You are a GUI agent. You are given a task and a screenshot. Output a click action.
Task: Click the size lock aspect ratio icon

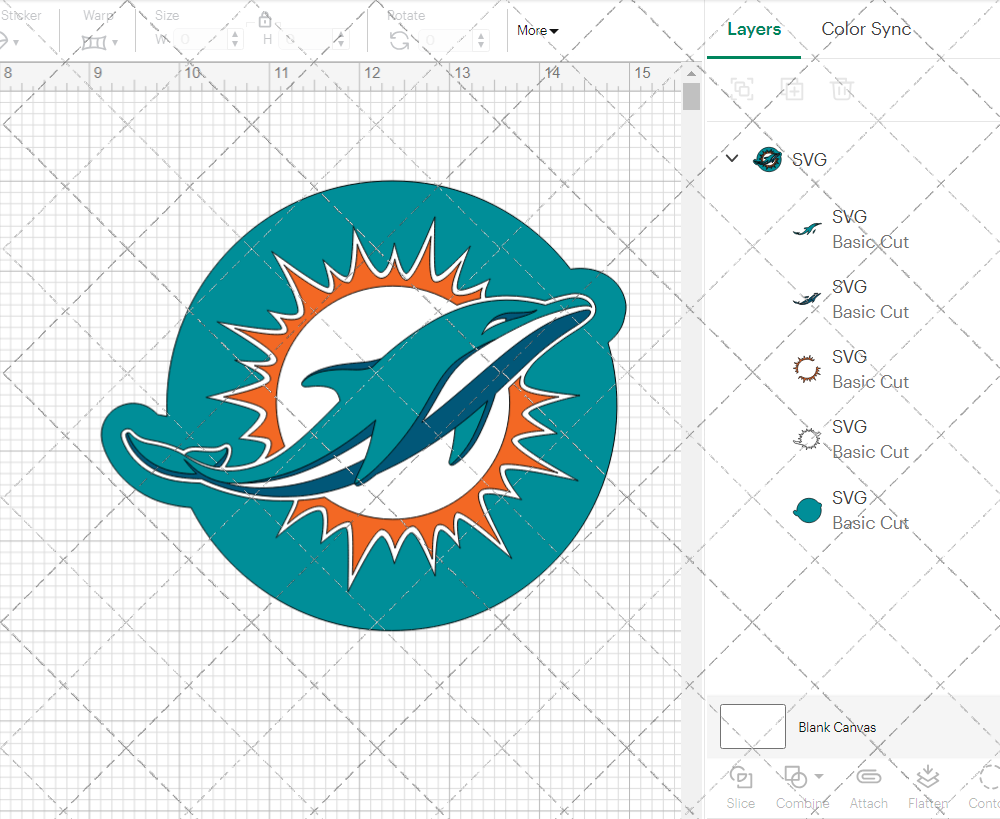[265, 19]
